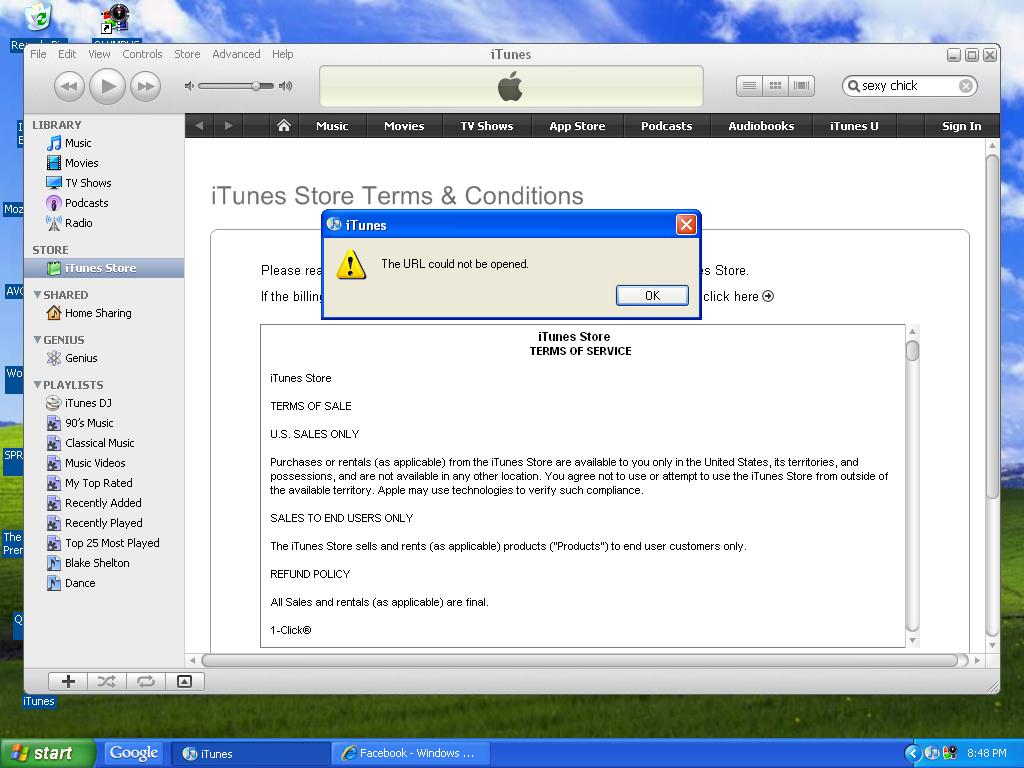Open the TV Shows store tab
Viewport: 1024px width, 768px height.
487,126
